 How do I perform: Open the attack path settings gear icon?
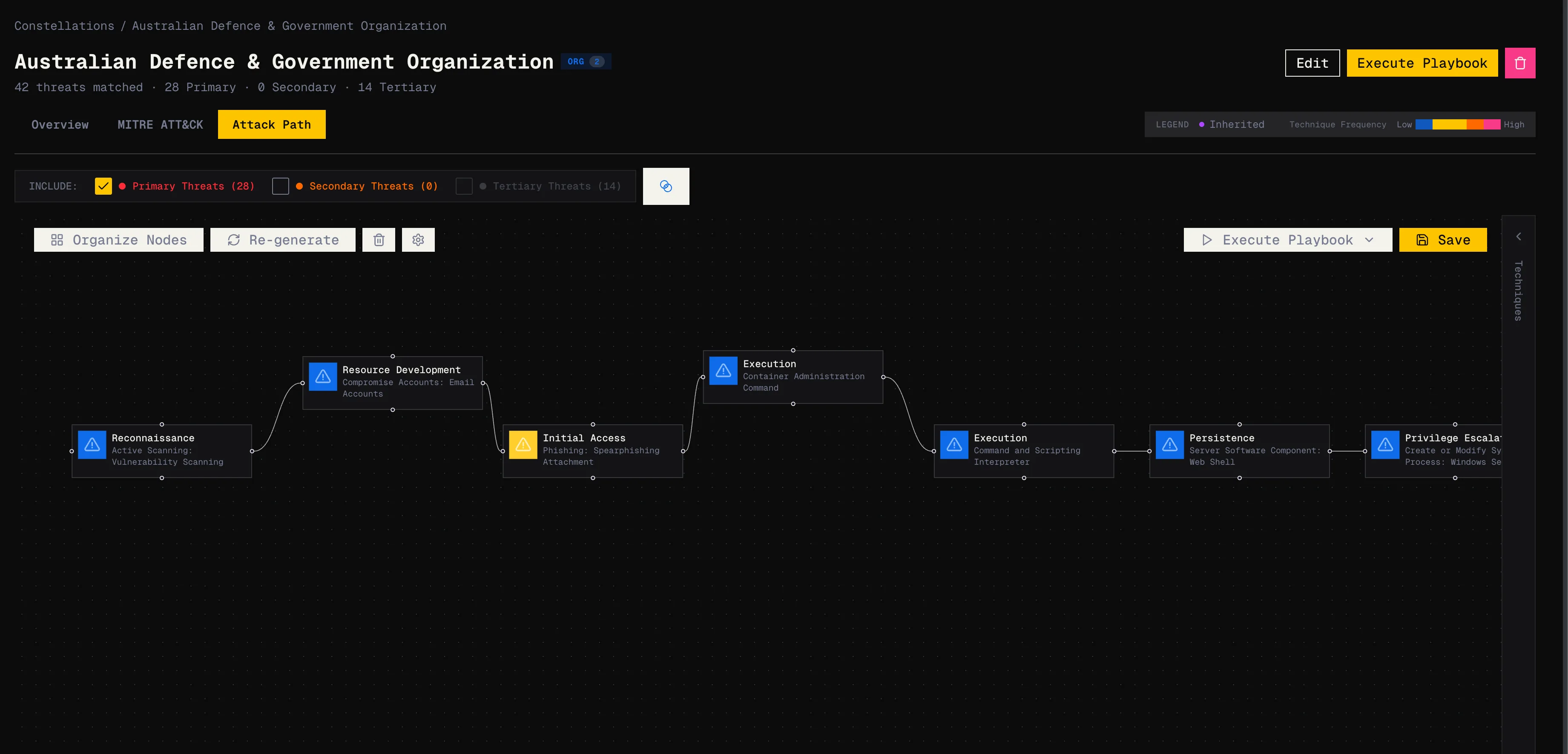pyautogui.click(x=418, y=240)
